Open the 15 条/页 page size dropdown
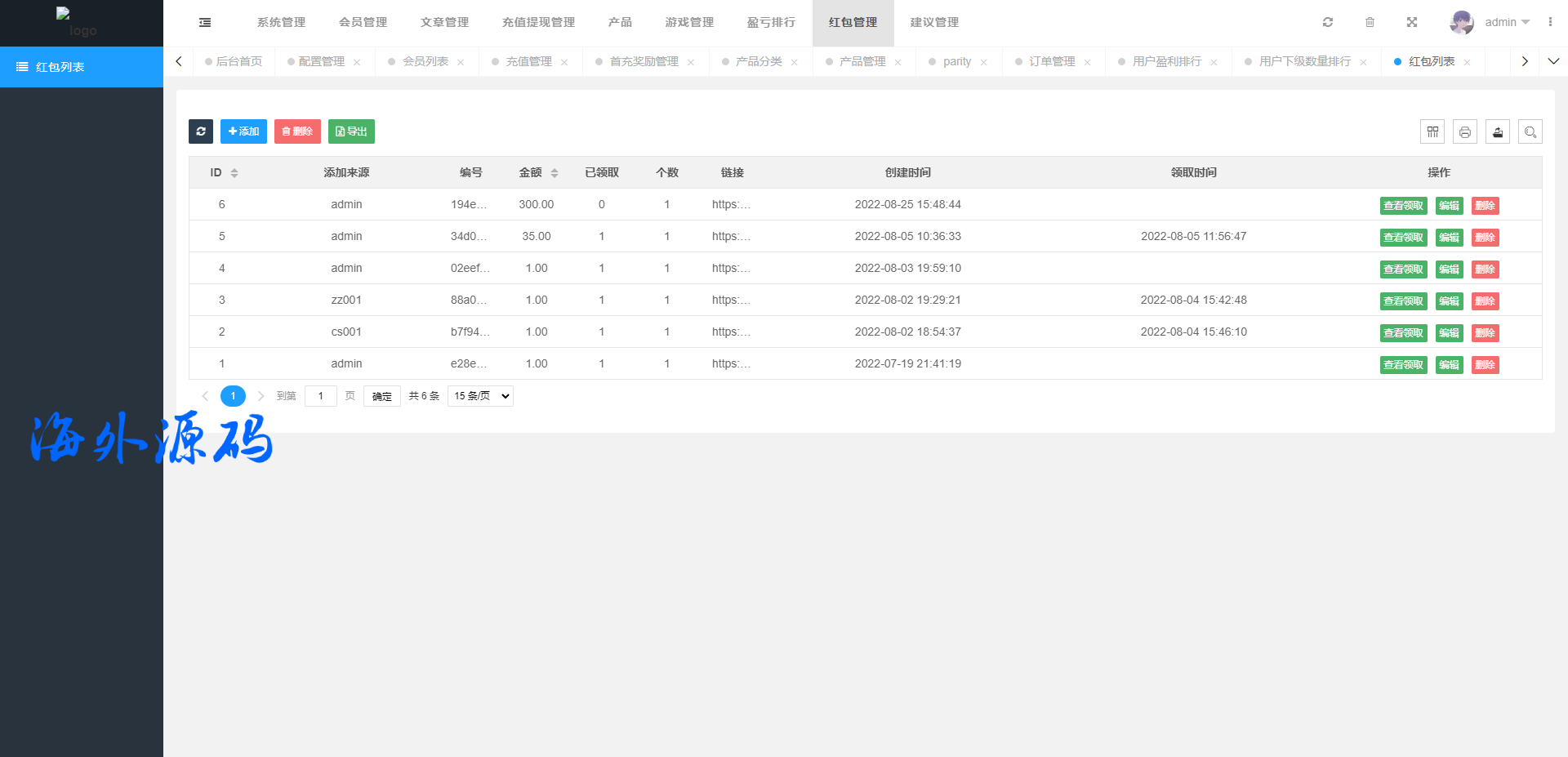The image size is (1568, 757). pyautogui.click(x=480, y=396)
